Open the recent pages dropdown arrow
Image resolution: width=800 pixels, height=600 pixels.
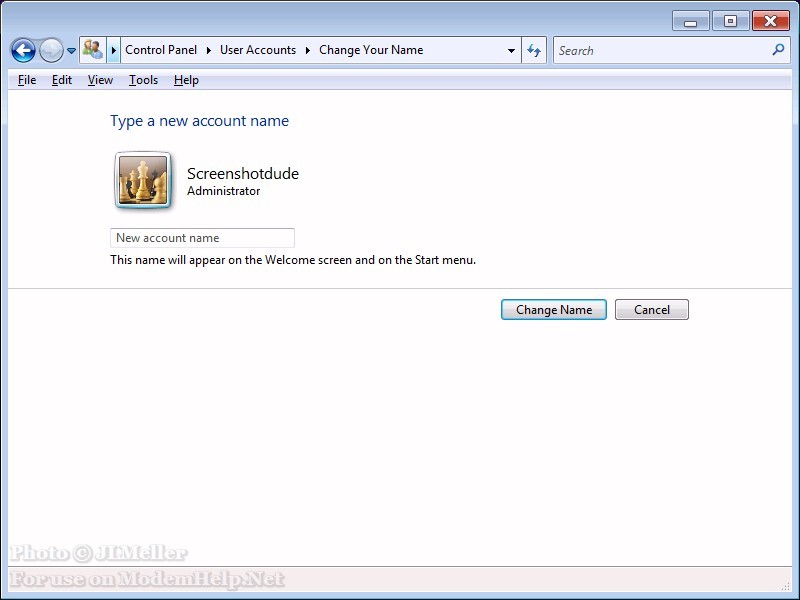[x=71, y=51]
